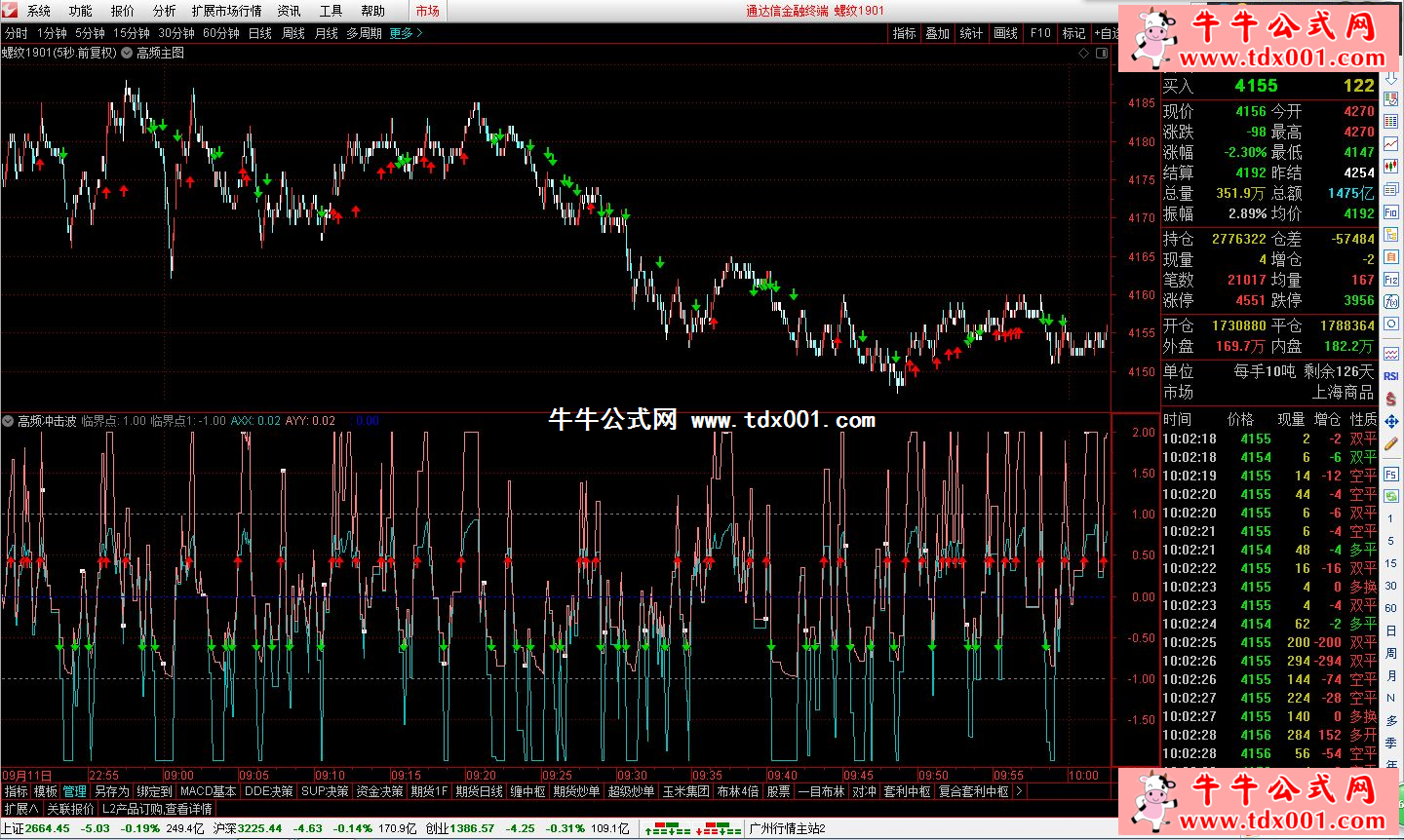Viewport: 1404px width, 840px height.
Task: Expand the 更多 period options
Action: pos(406,33)
